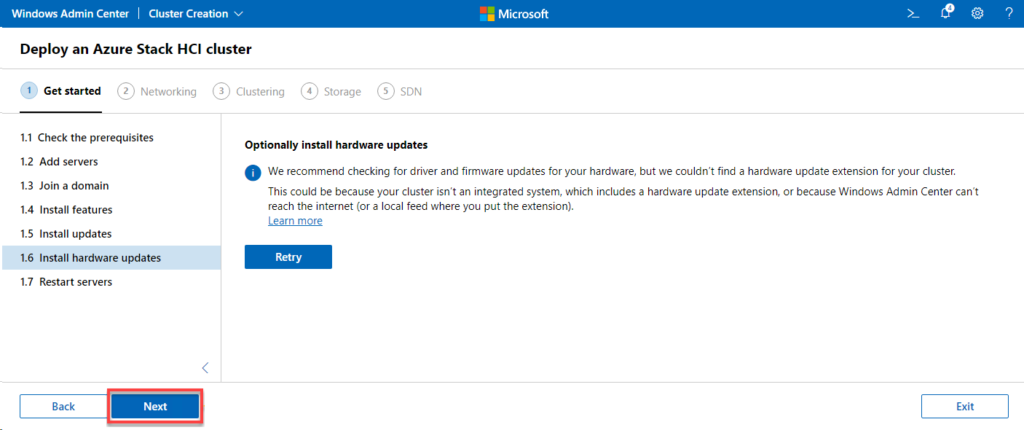Click the Microsoft logo
The height and width of the screenshot is (430, 1024).
pos(514,14)
